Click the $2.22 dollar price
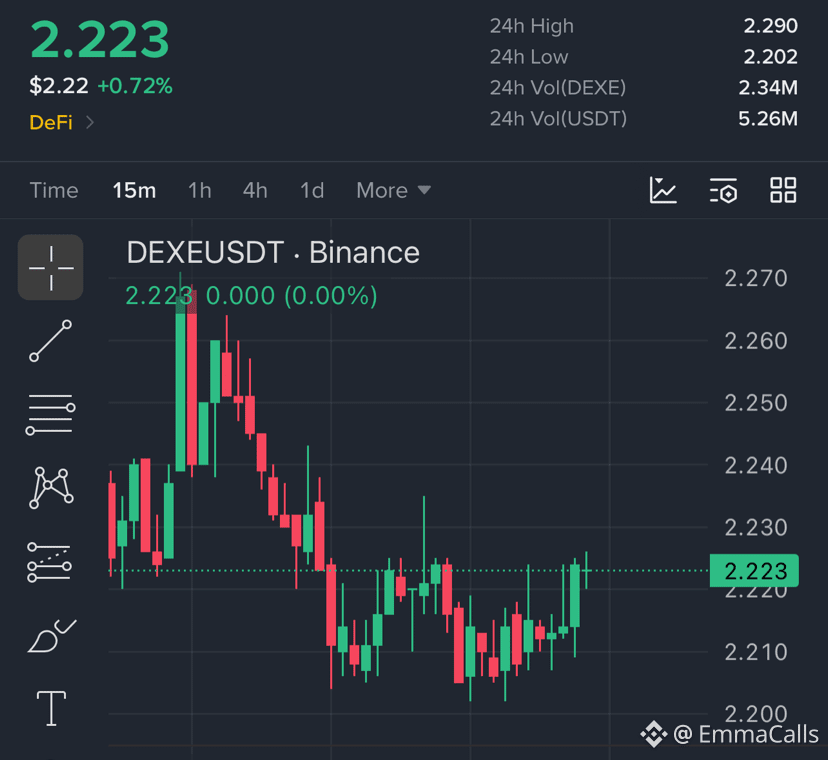This screenshot has height=760, width=828. click(59, 86)
